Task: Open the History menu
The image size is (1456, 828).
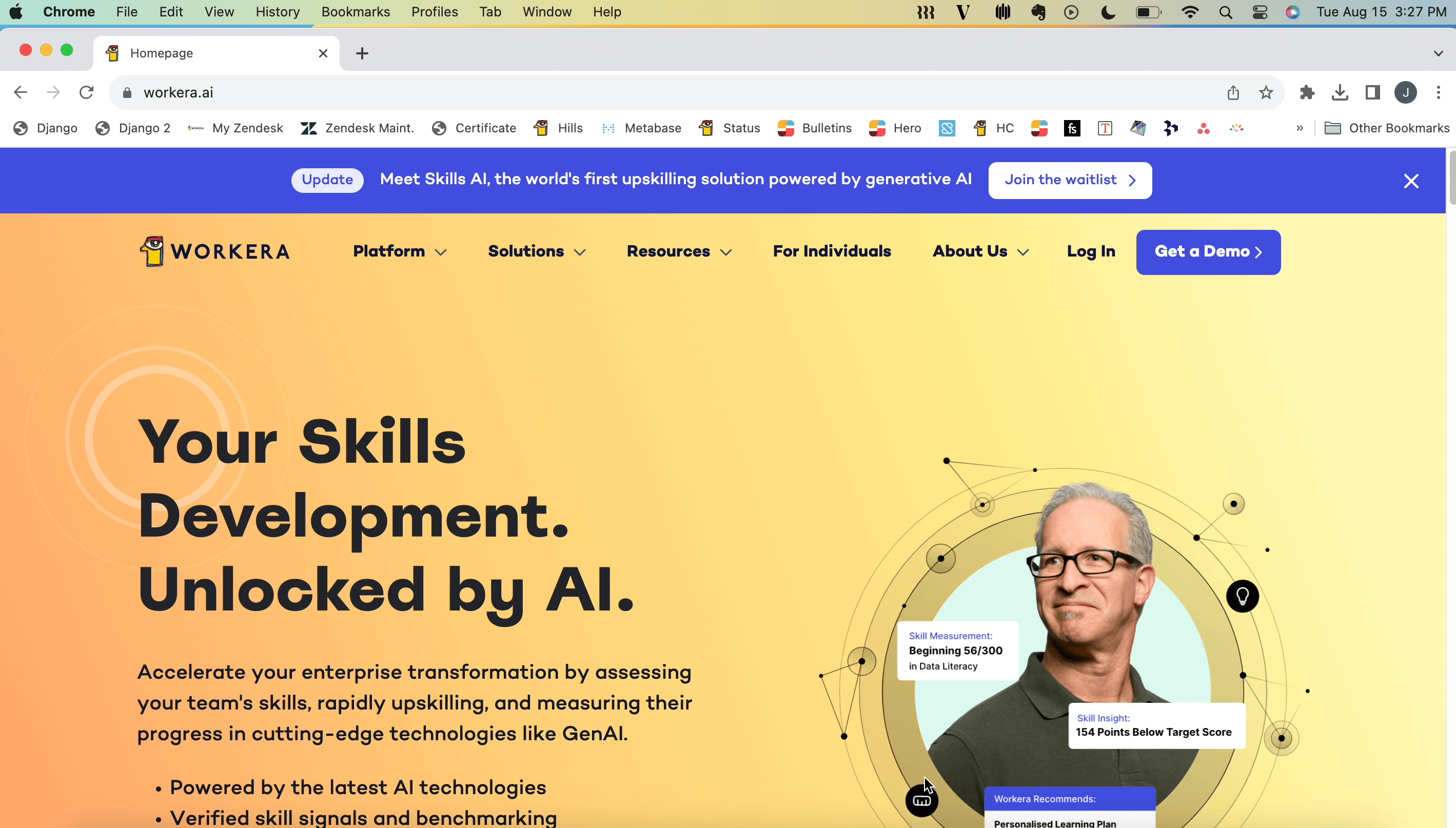Action: coord(278,12)
